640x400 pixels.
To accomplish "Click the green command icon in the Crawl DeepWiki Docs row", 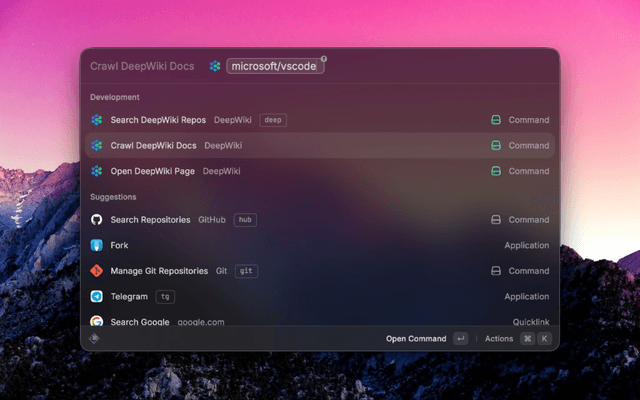I will point(496,145).
